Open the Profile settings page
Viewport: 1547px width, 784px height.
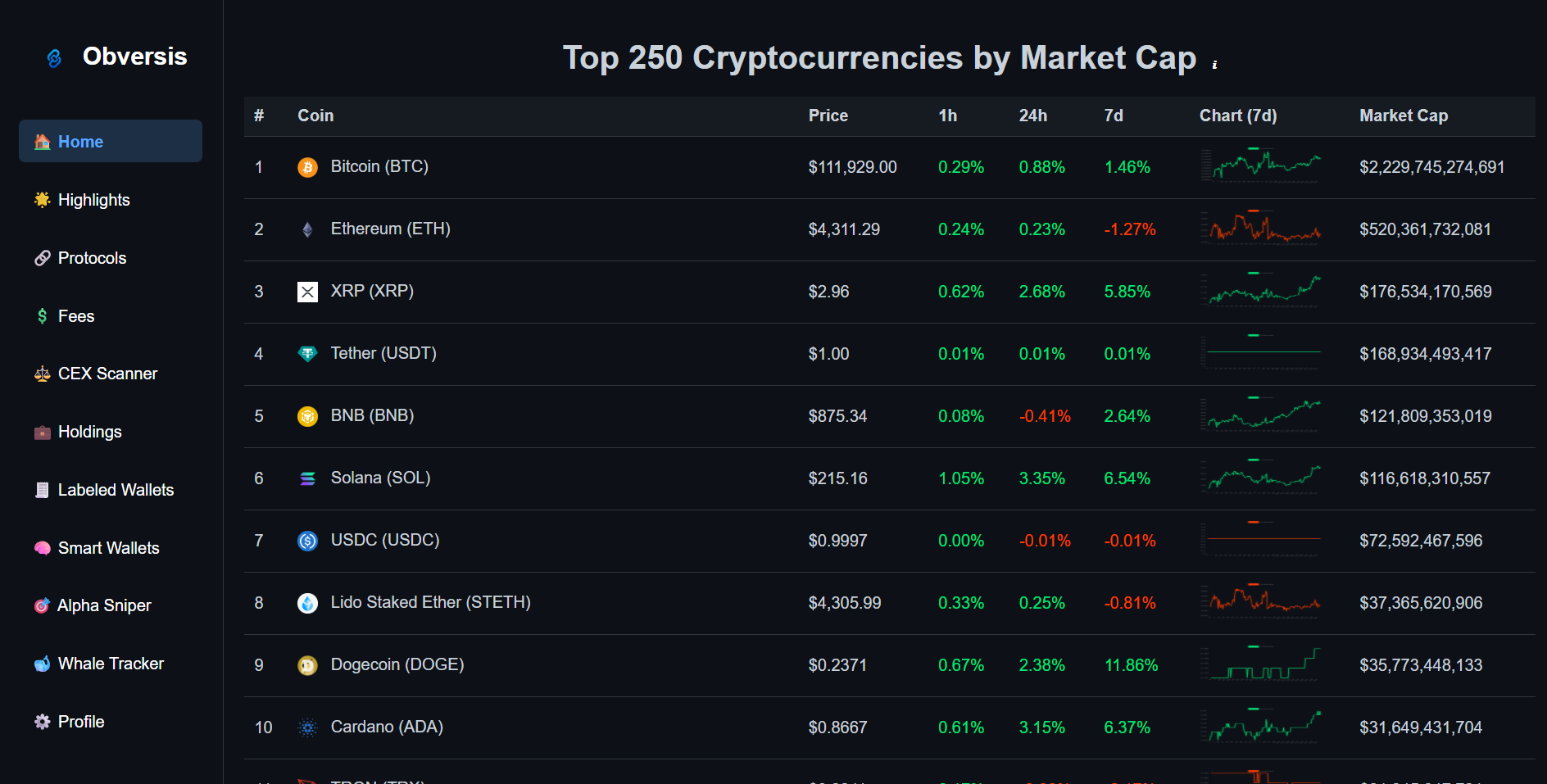[80, 722]
